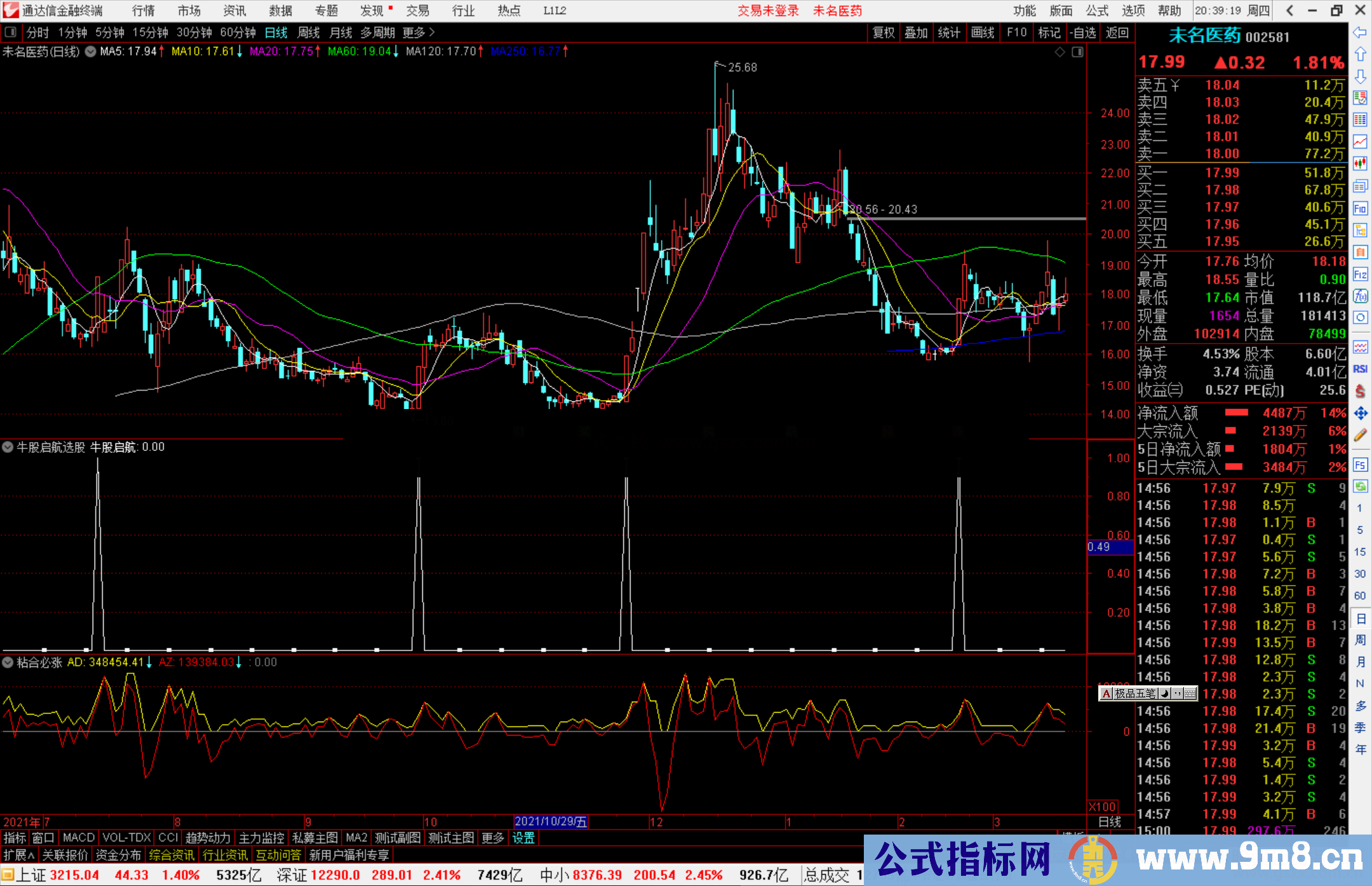Click the back arrow icon in right sidebar
Viewport: 1372px width, 886px height.
1360,32
